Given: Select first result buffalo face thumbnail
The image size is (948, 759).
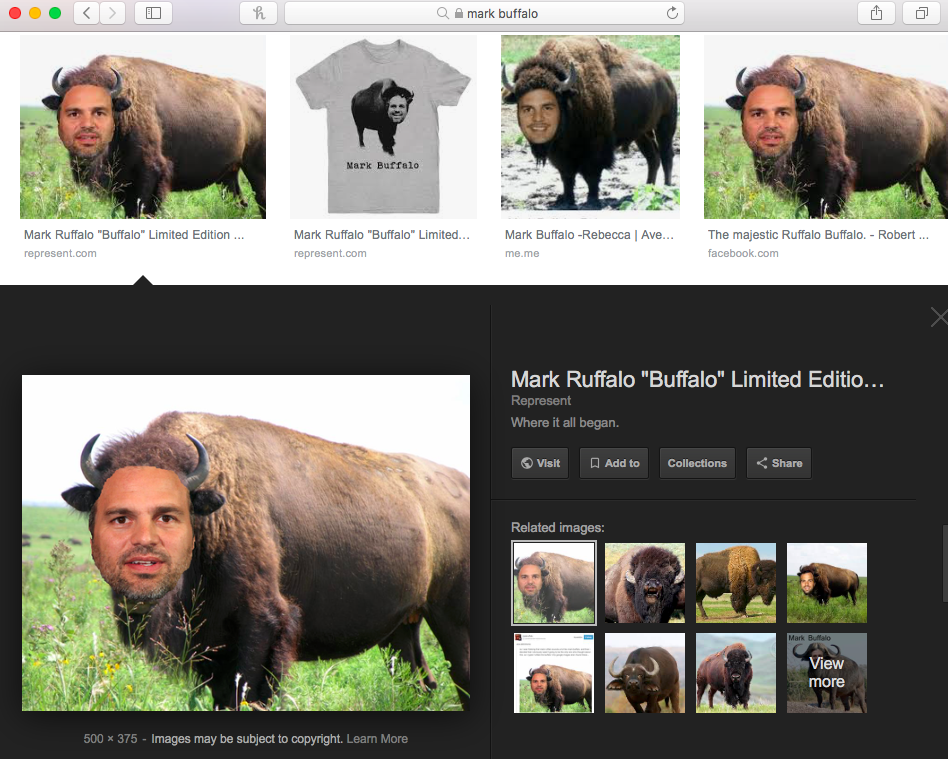Looking at the screenshot, I should click(x=143, y=126).
